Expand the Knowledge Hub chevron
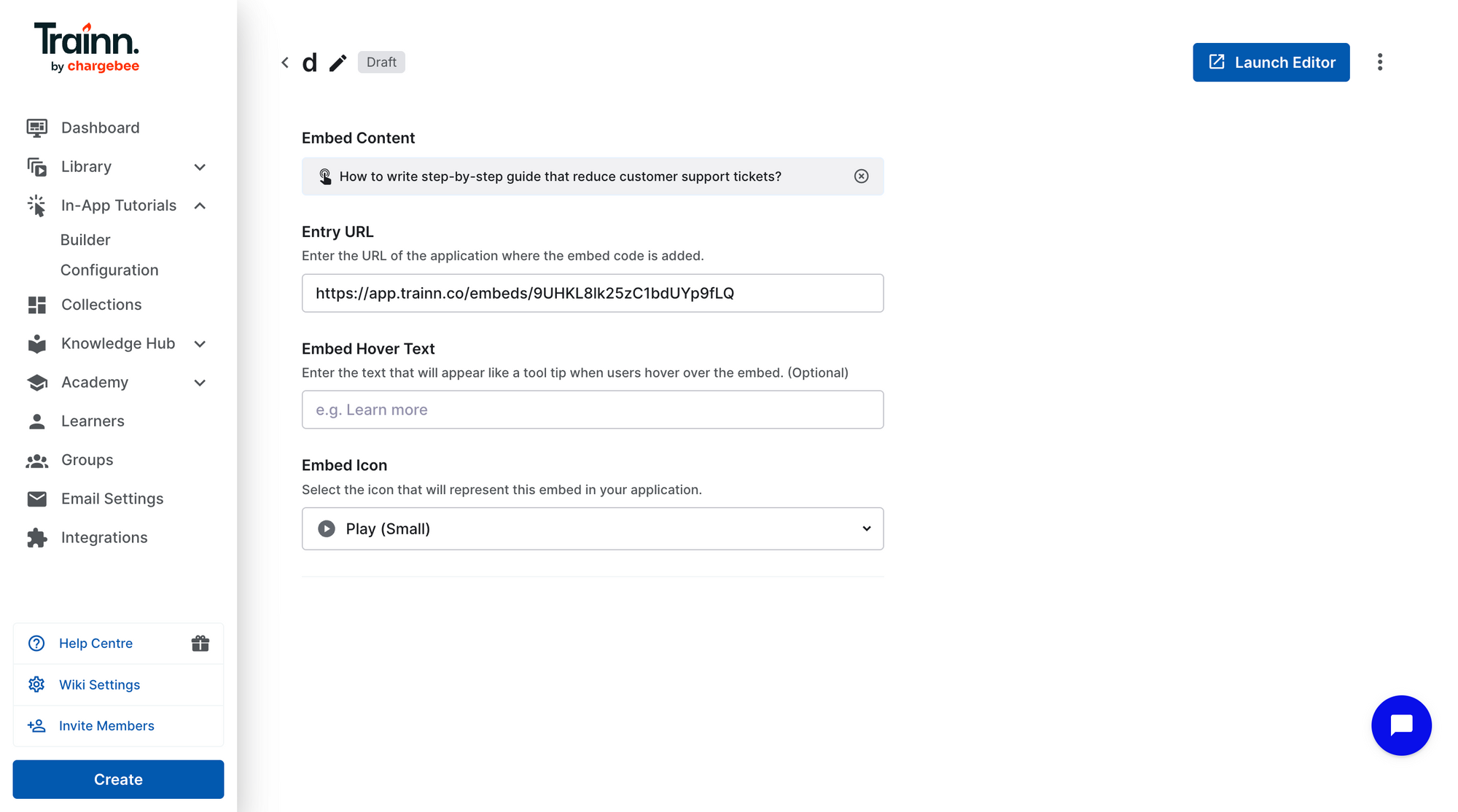This screenshot has height=812, width=1458. point(200,344)
